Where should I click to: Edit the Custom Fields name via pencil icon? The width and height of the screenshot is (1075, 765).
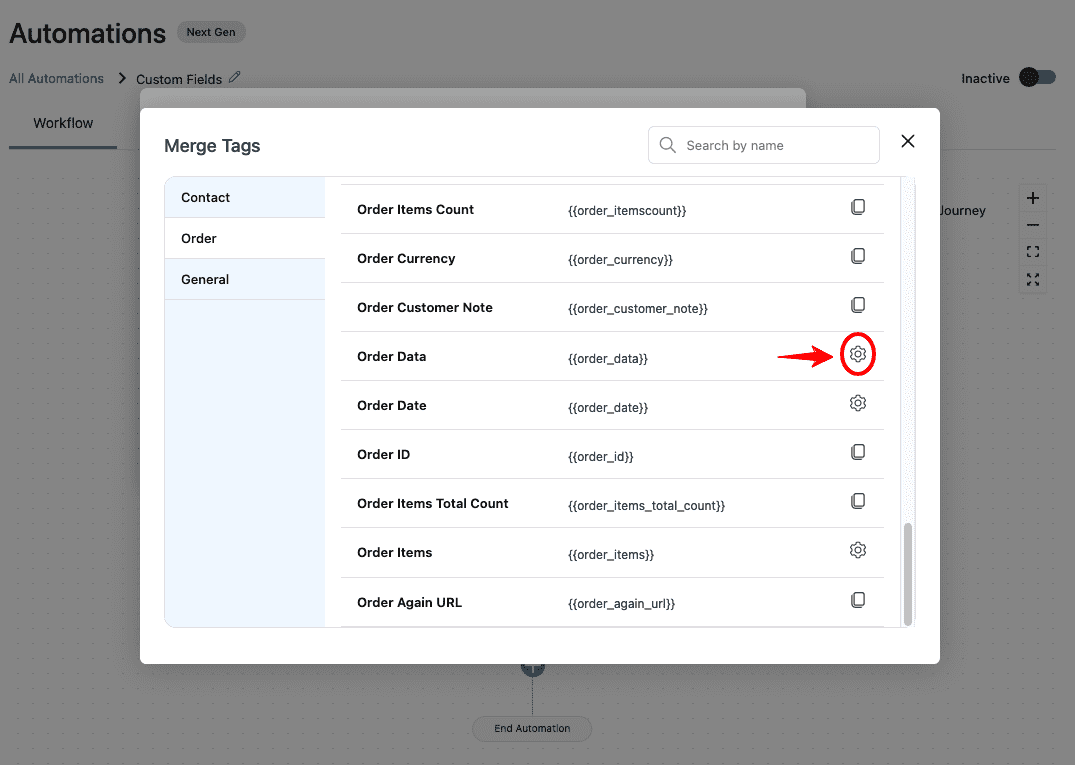tap(236, 77)
